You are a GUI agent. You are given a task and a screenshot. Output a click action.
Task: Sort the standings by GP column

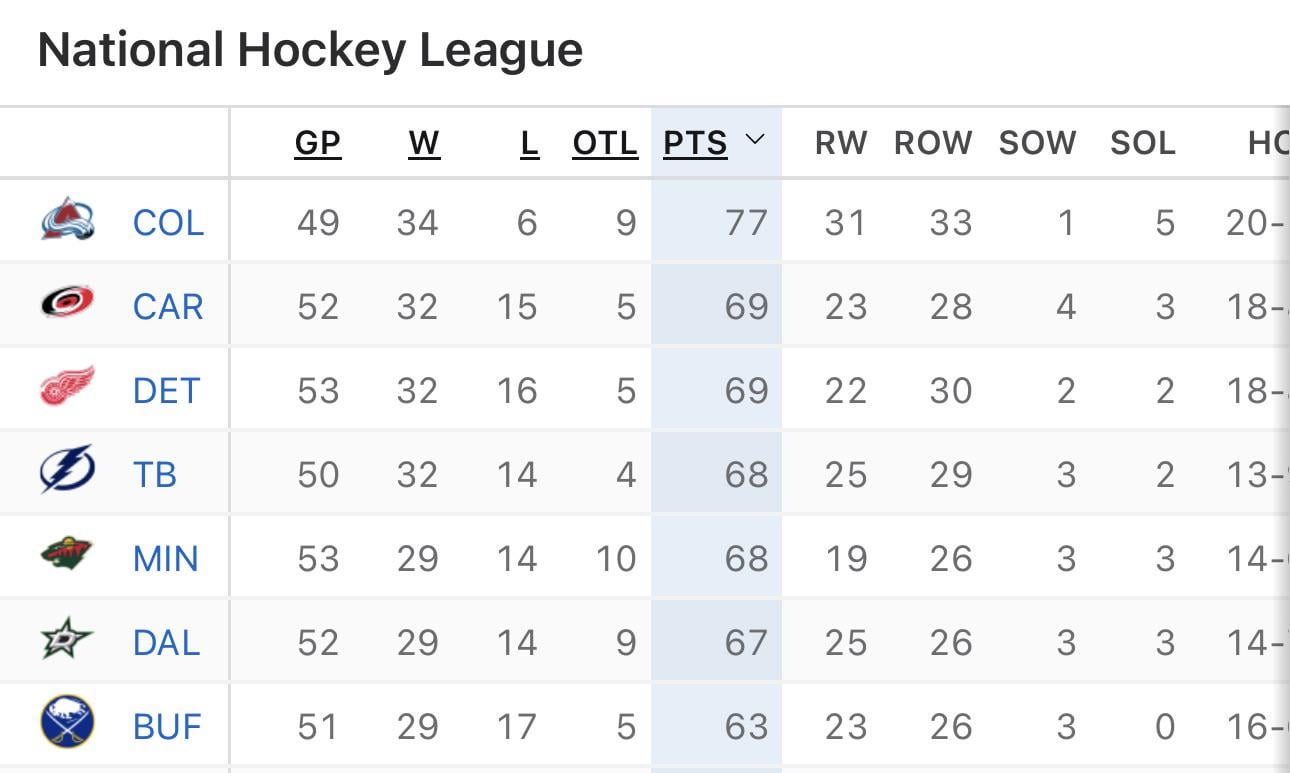pyautogui.click(x=317, y=141)
